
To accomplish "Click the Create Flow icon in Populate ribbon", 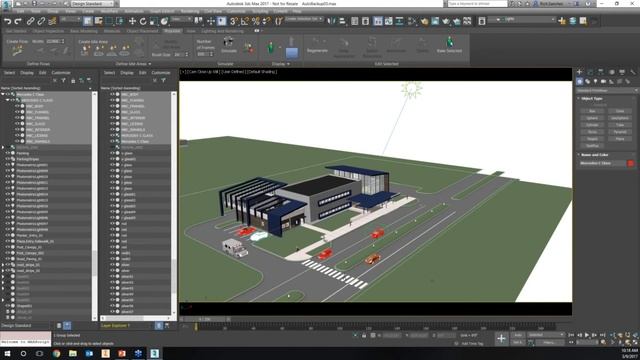I will click(17, 50).
